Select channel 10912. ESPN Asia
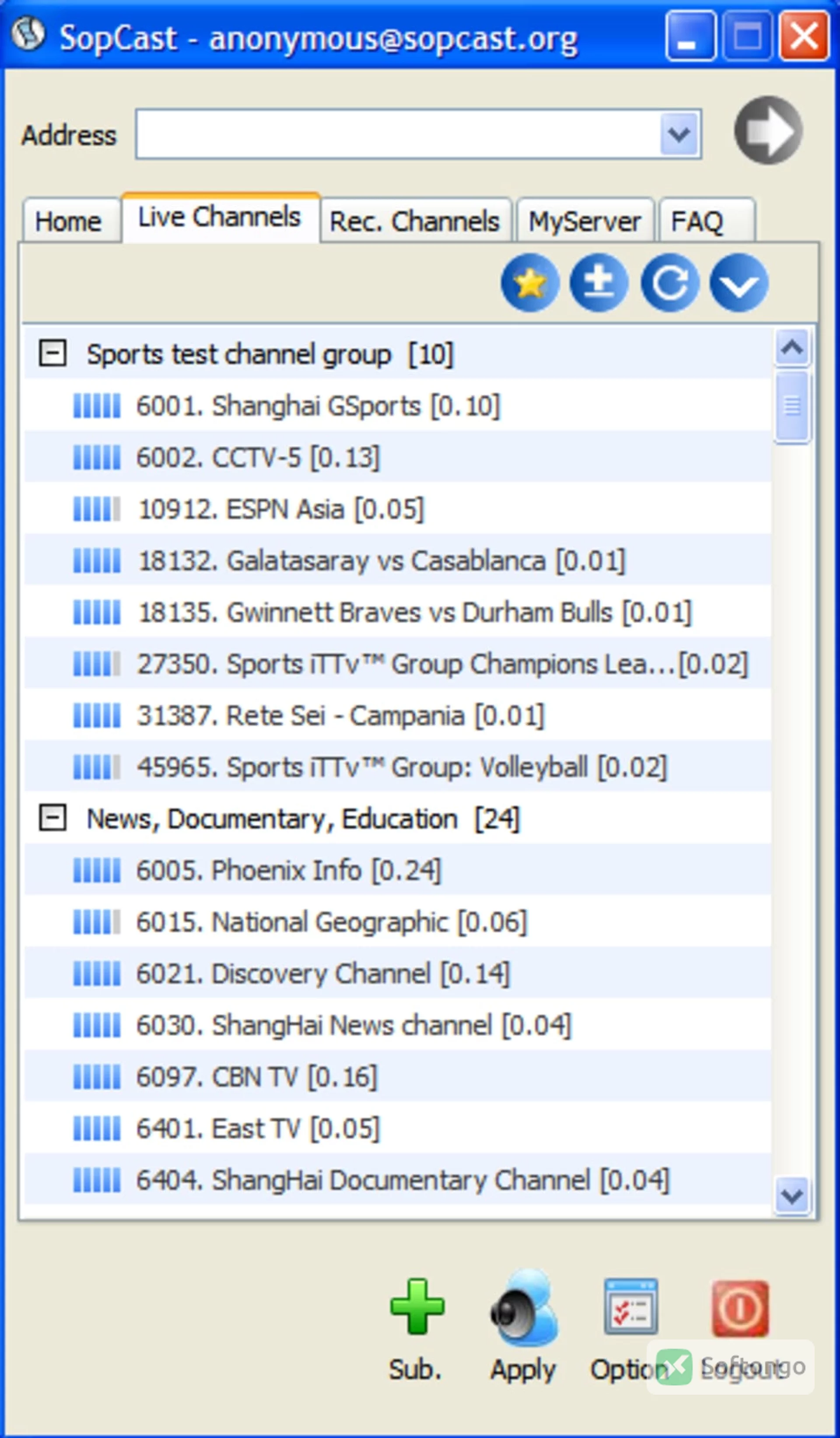 tap(398, 508)
